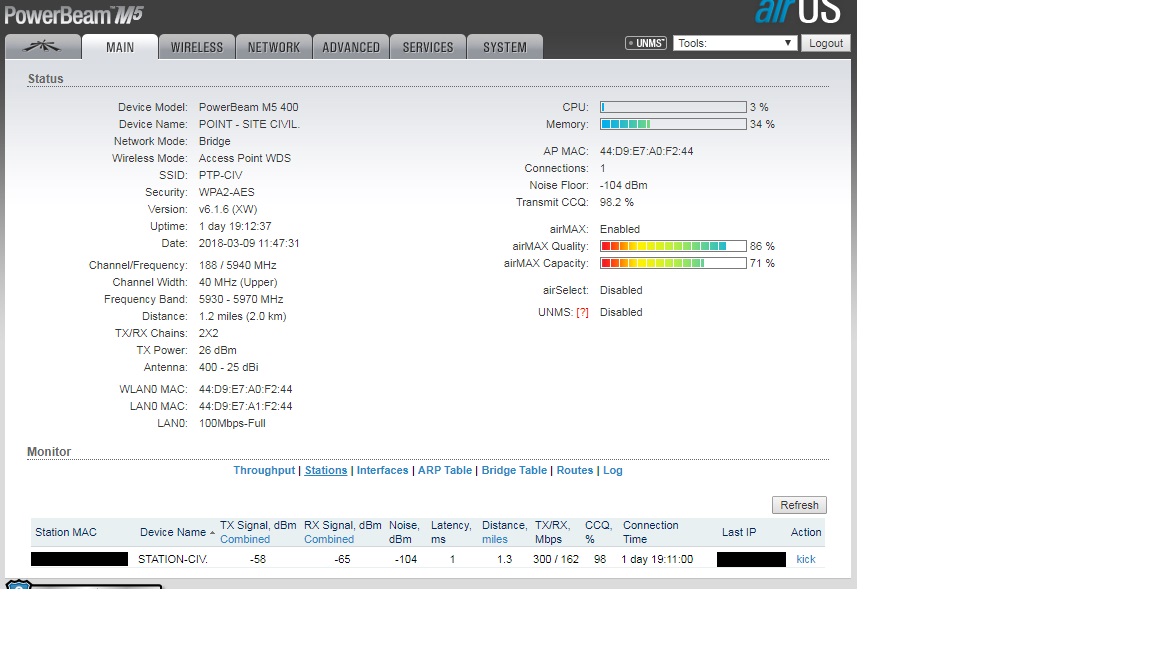The height and width of the screenshot is (648, 1152).
Task: Select station CCQ value 98
Action: point(600,559)
